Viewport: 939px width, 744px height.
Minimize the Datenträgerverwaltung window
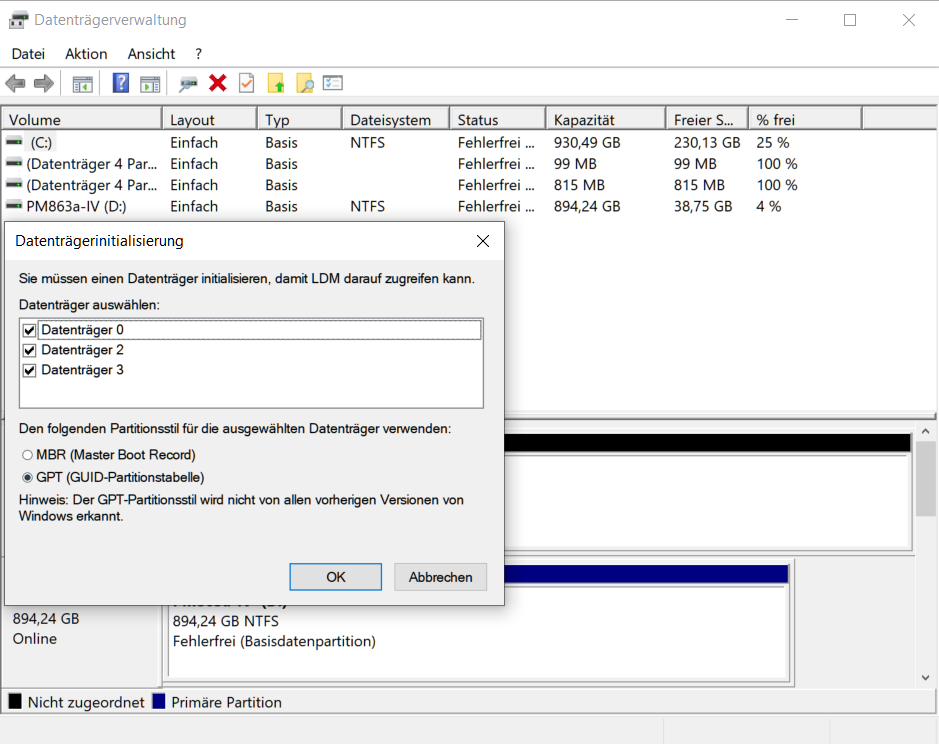[x=792, y=20]
